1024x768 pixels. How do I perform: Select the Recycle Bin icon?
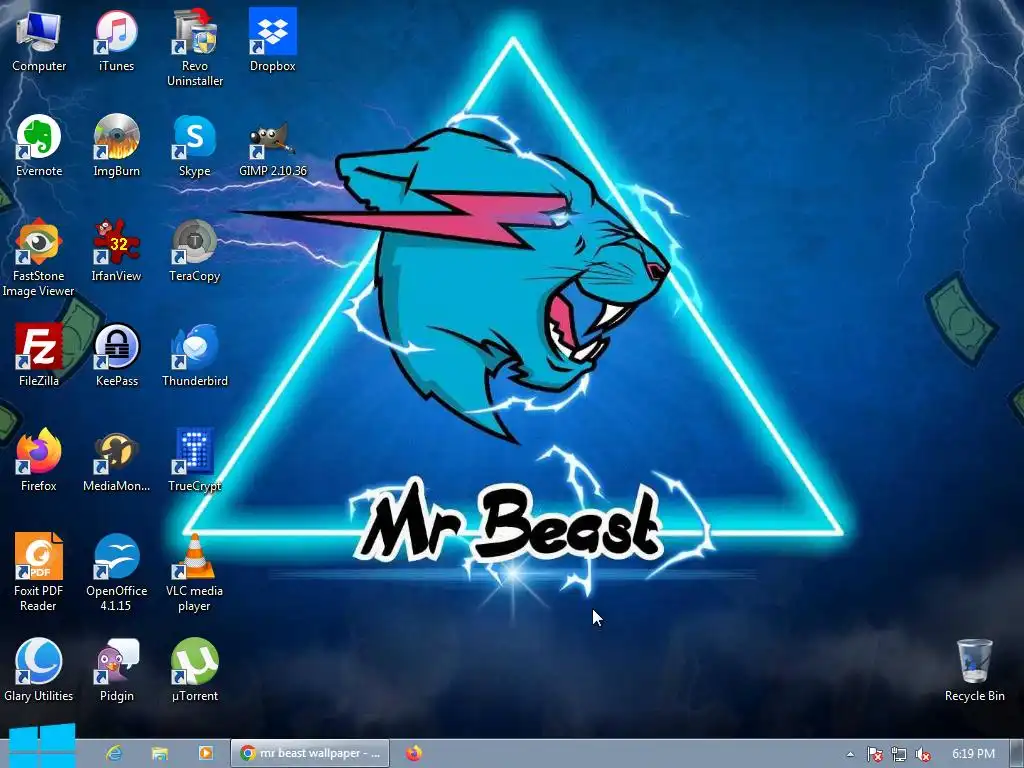pos(974,670)
